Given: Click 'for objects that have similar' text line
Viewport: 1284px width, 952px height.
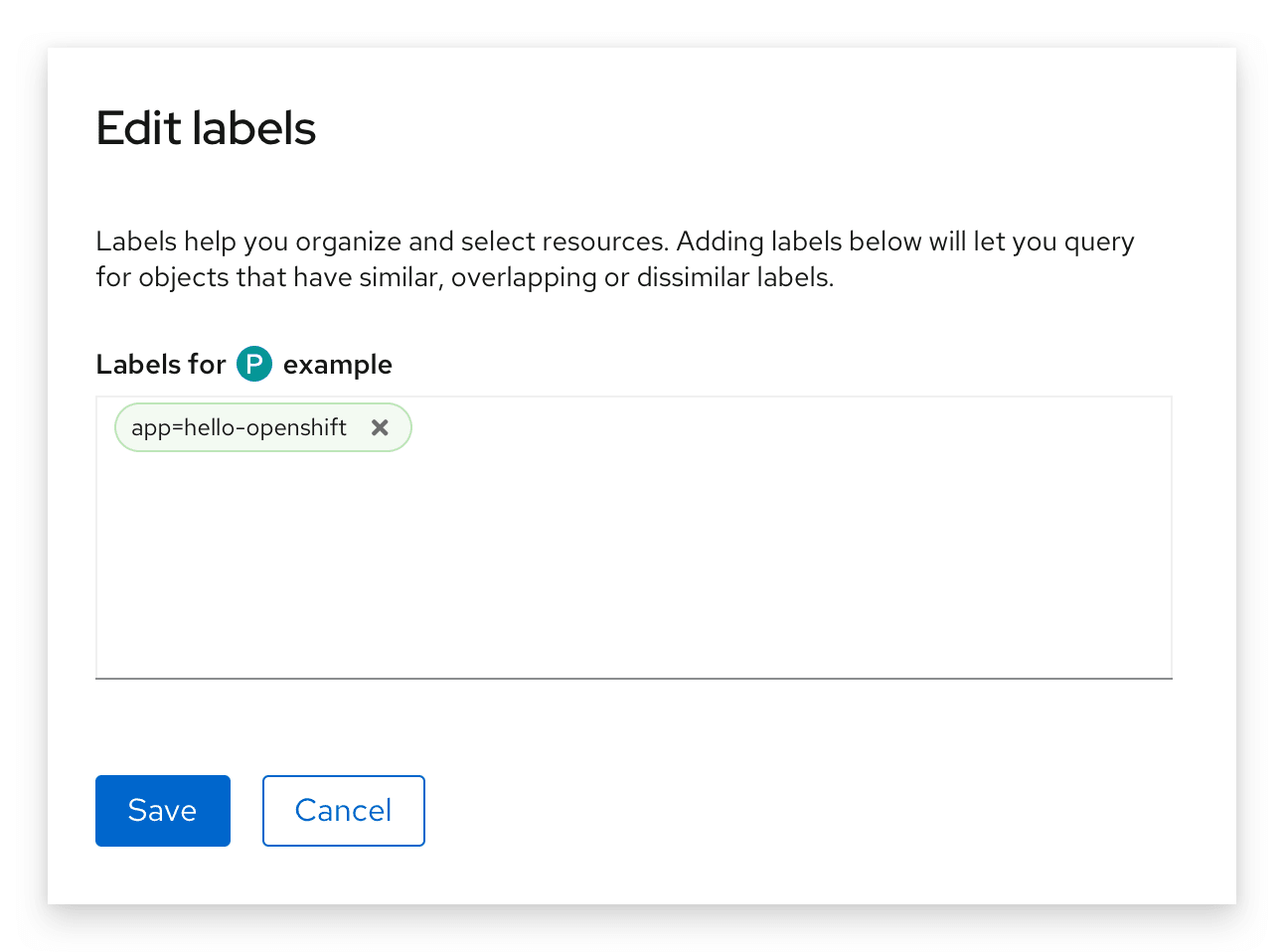Looking at the screenshot, I should [x=268, y=277].
